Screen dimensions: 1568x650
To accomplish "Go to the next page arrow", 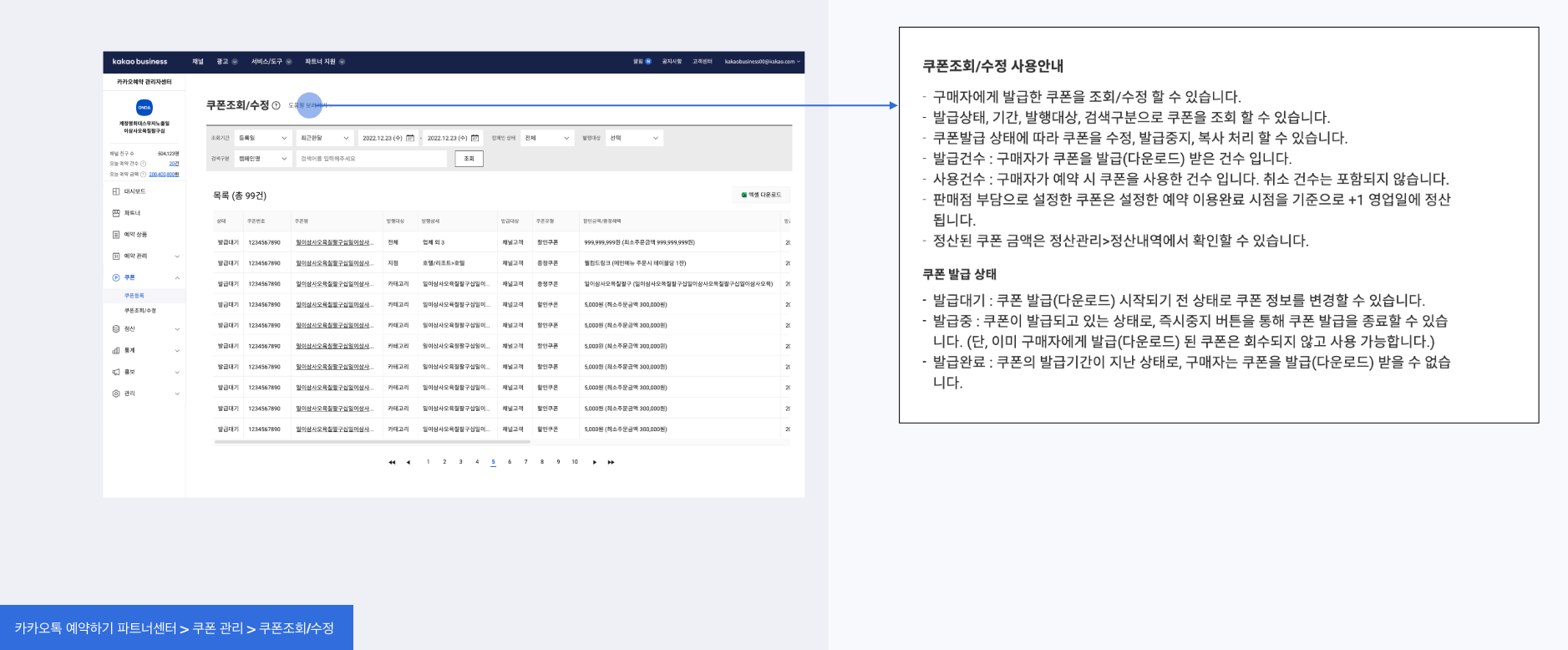I will pyautogui.click(x=594, y=462).
